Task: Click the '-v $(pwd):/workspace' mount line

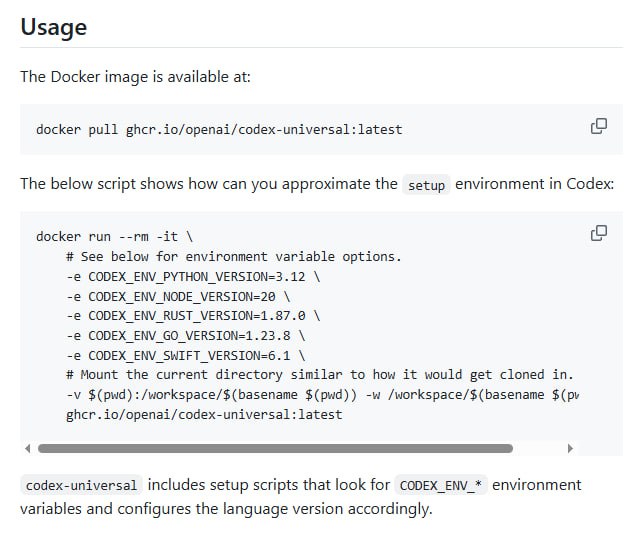Action: click(322, 395)
